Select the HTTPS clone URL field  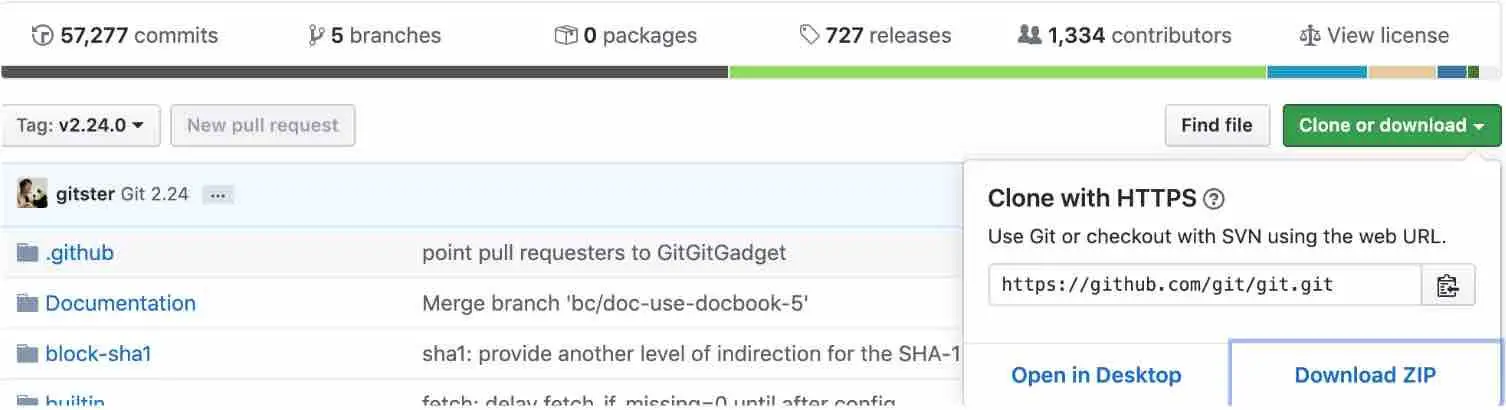coord(1205,285)
